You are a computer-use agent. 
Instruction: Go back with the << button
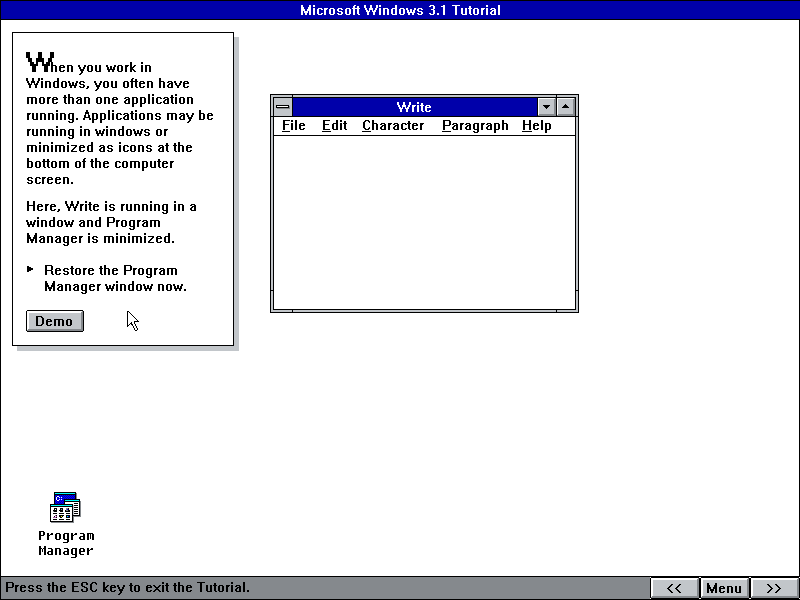coord(674,588)
